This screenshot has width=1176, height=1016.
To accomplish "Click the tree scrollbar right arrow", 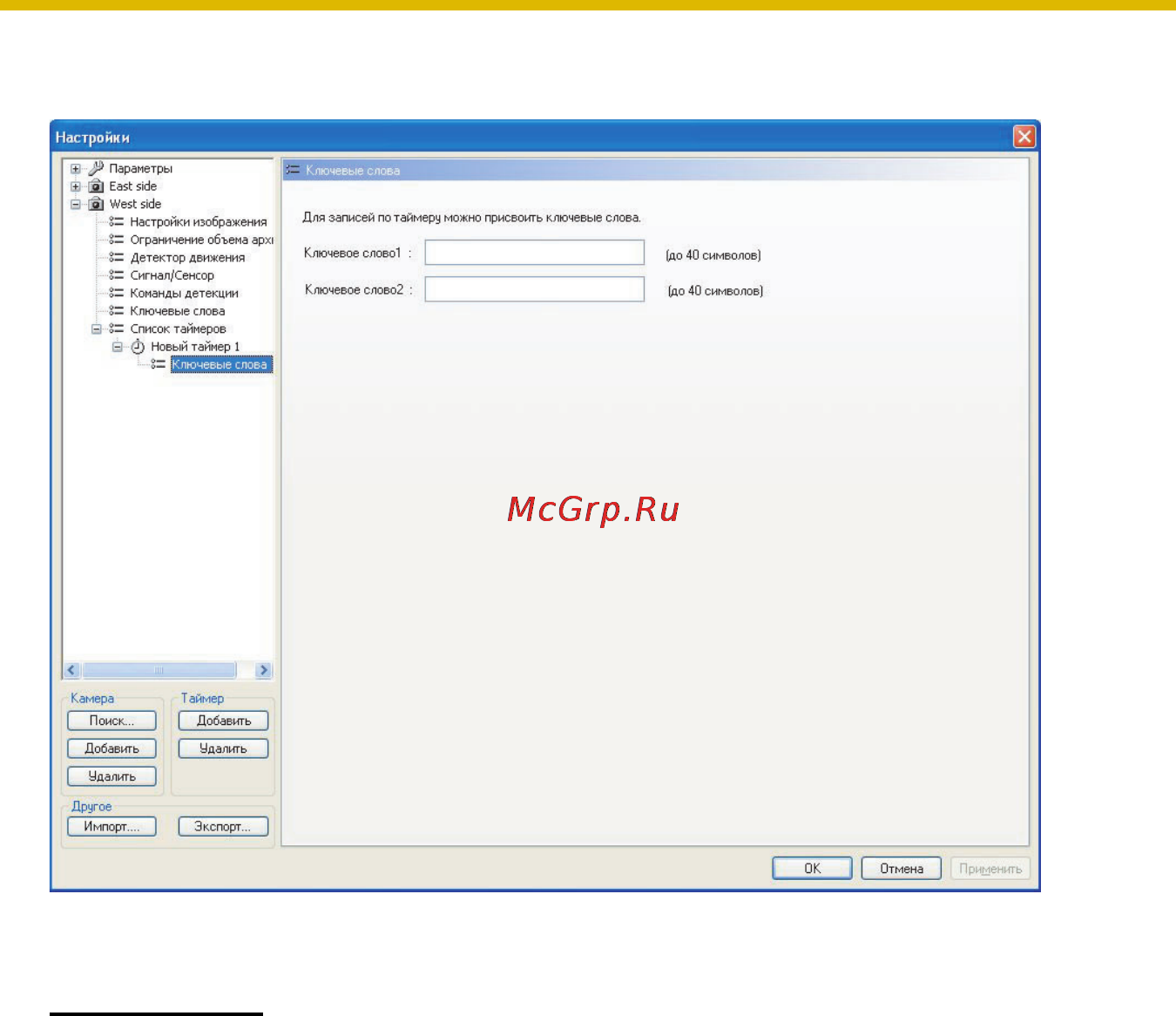I will 263,670.
